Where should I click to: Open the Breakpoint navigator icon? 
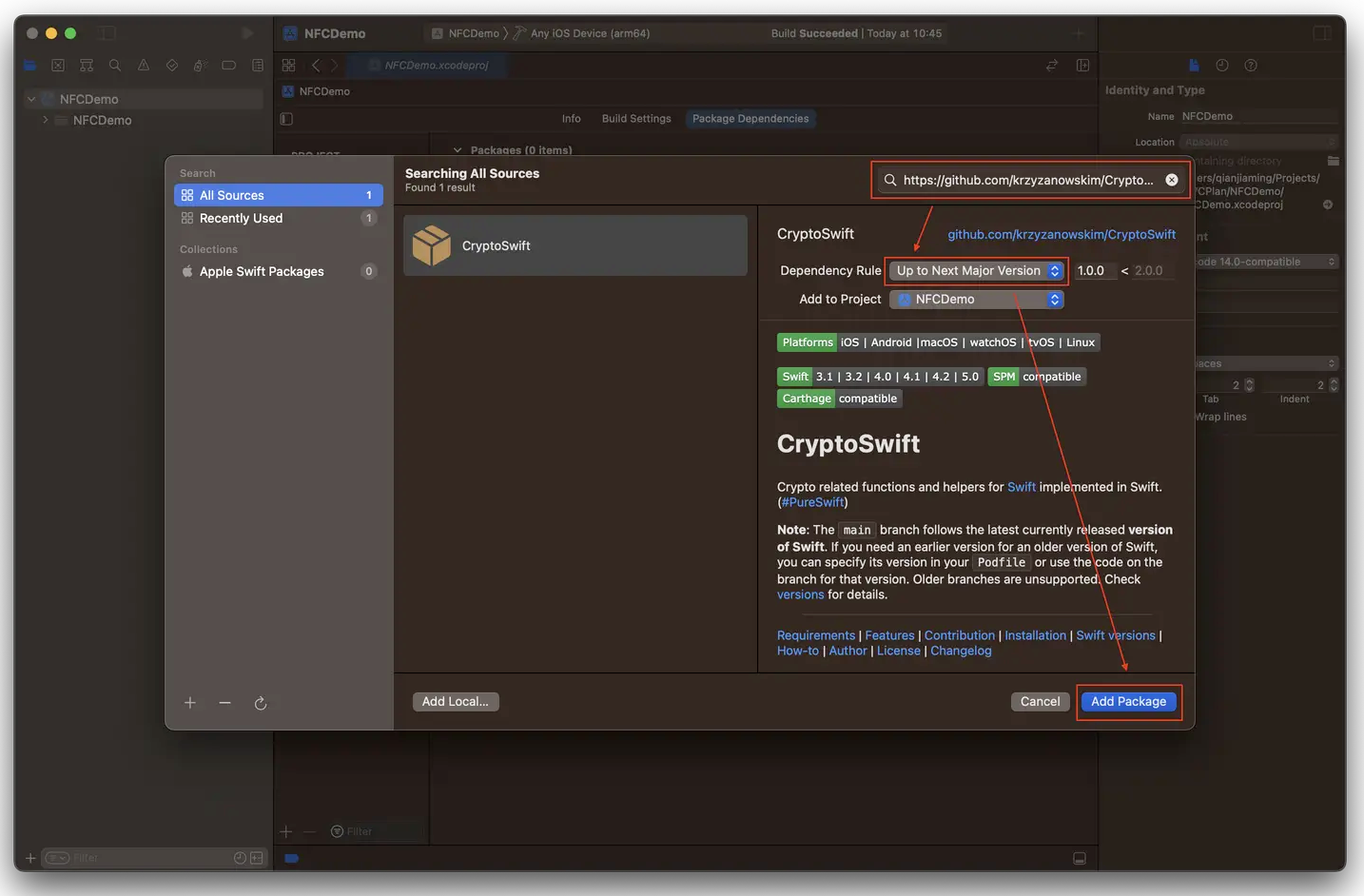click(228, 66)
